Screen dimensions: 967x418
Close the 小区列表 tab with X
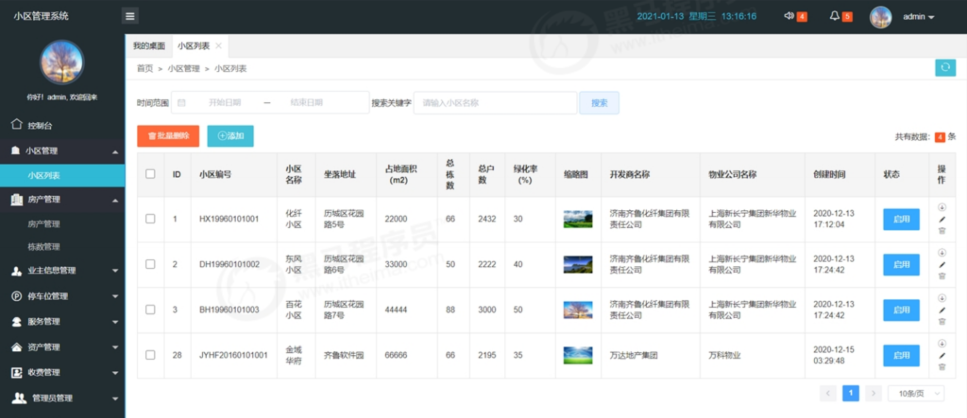pos(218,46)
